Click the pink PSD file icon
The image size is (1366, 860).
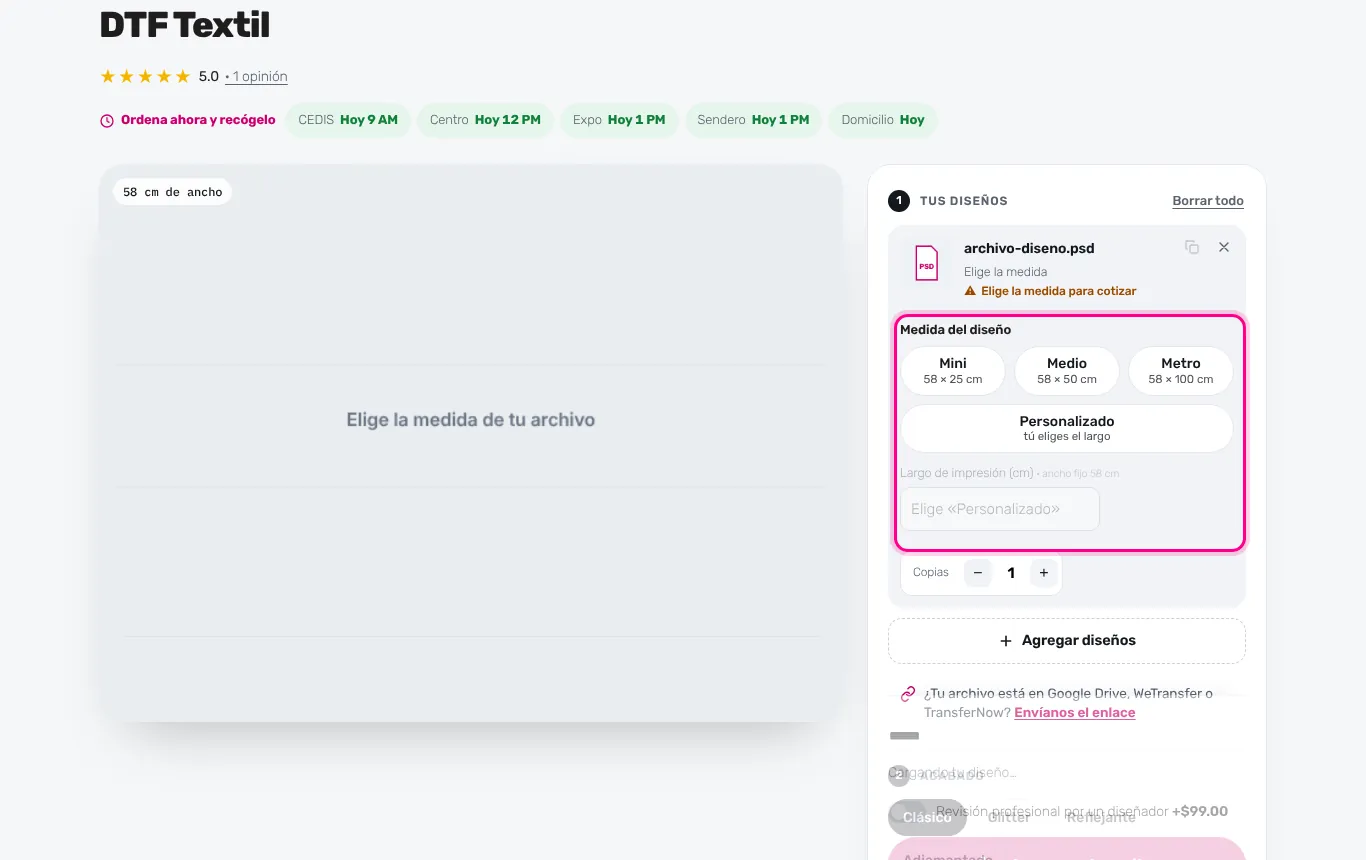(x=927, y=264)
